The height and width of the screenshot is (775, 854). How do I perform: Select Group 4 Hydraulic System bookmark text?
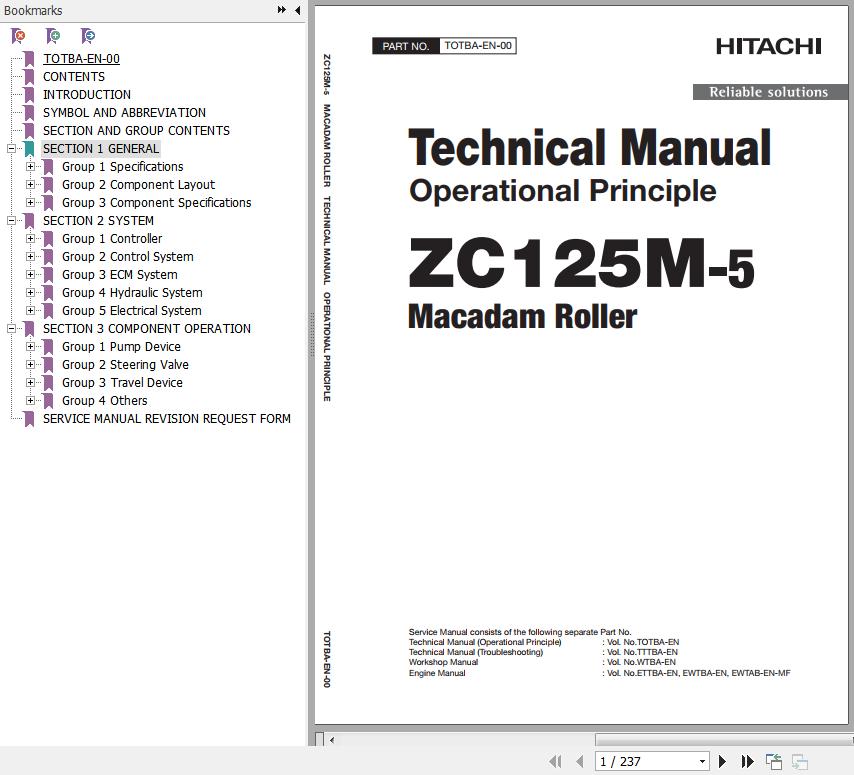point(132,292)
